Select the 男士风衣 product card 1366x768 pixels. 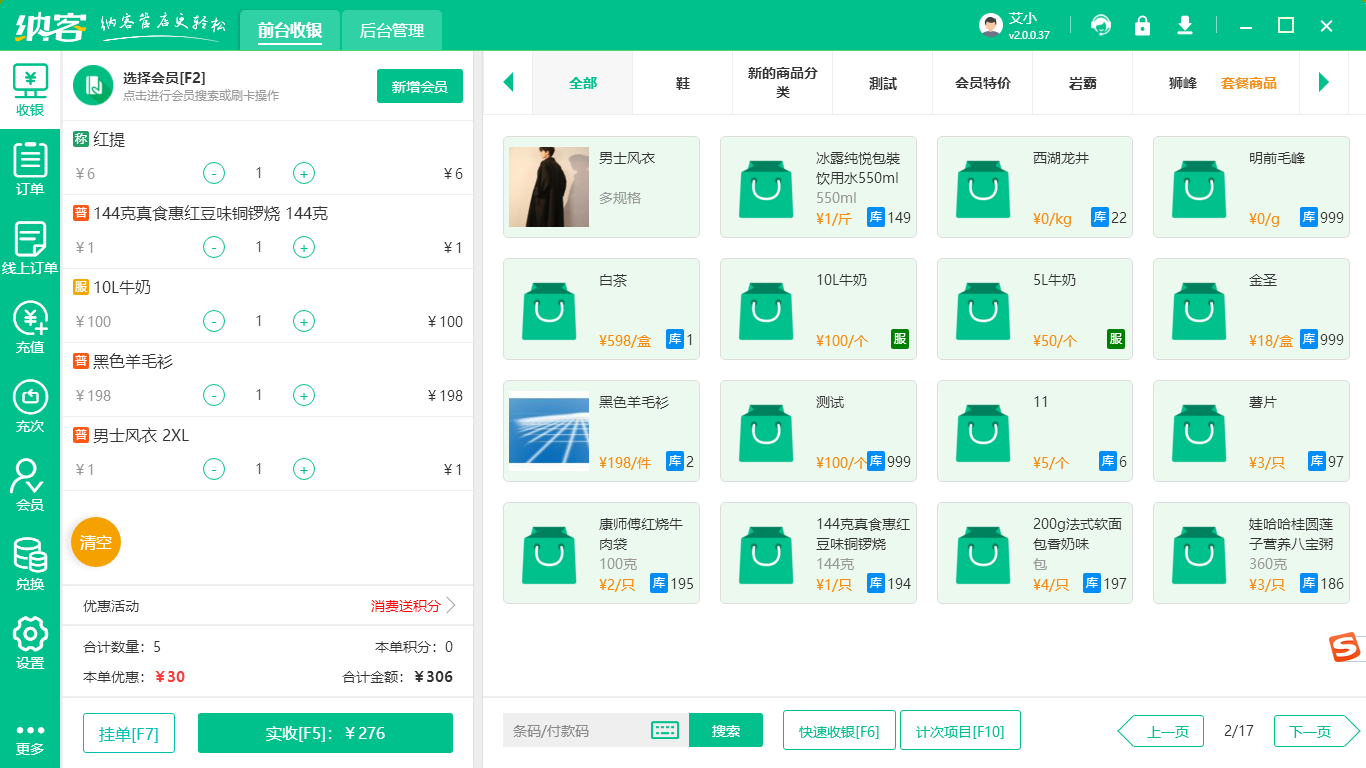tap(601, 187)
